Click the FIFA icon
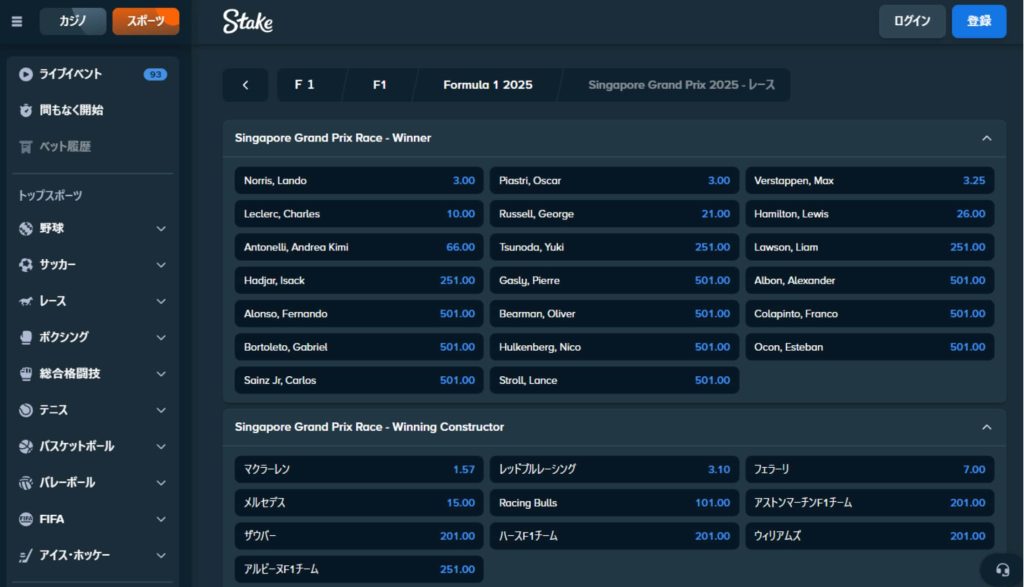 tap(25, 519)
